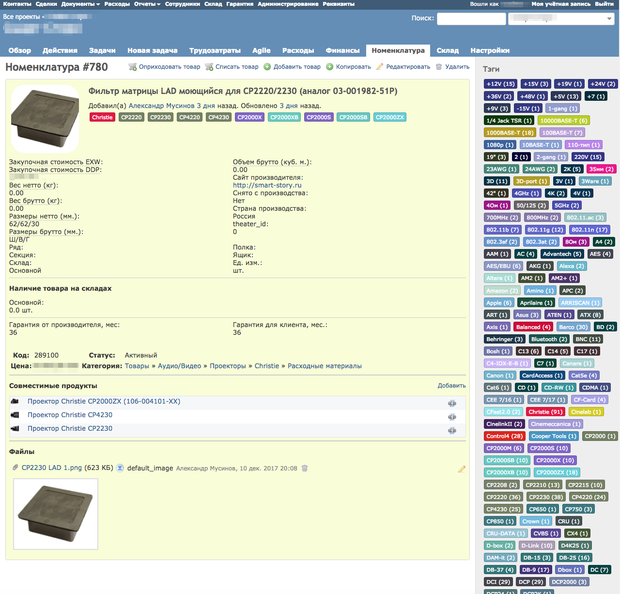
Task: Click the green Копировать icon
Action: click(329, 67)
